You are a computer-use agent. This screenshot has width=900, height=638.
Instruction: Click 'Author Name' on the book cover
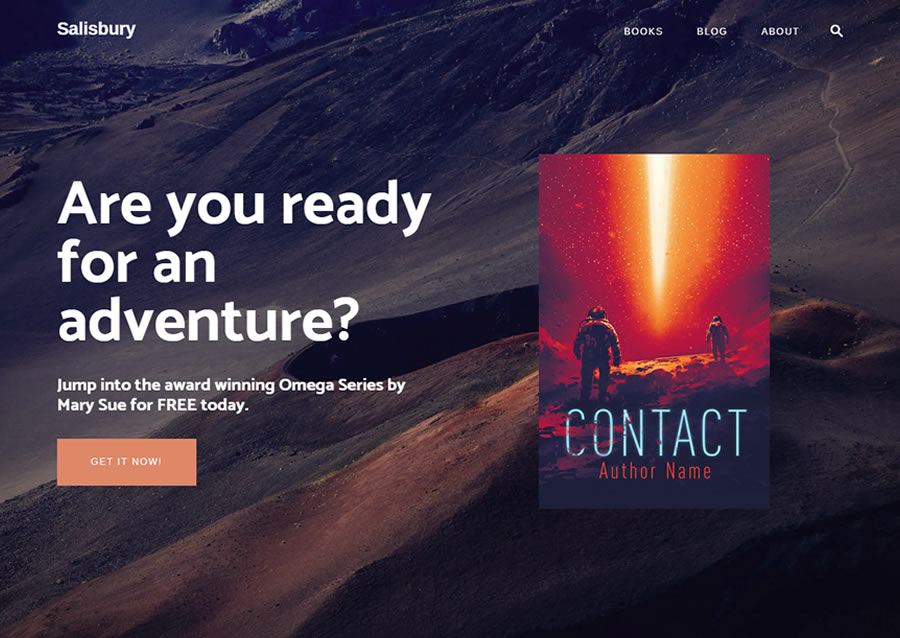coord(655,472)
